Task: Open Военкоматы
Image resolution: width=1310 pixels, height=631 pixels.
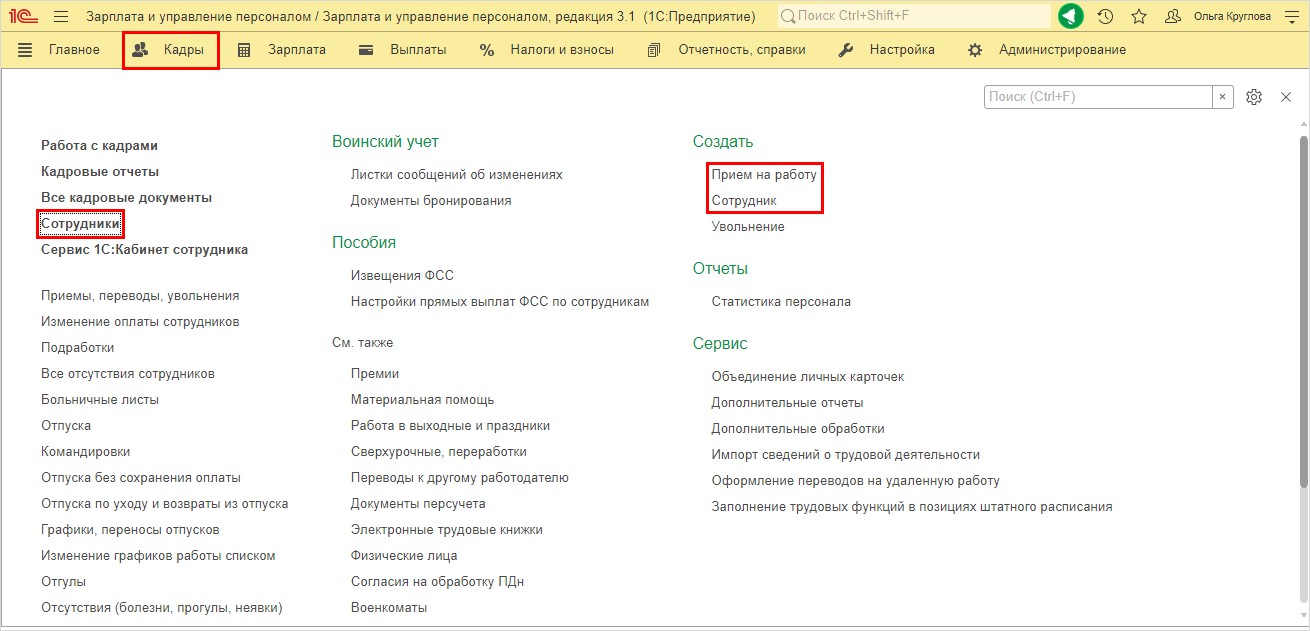Action: [x=389, y=608]
